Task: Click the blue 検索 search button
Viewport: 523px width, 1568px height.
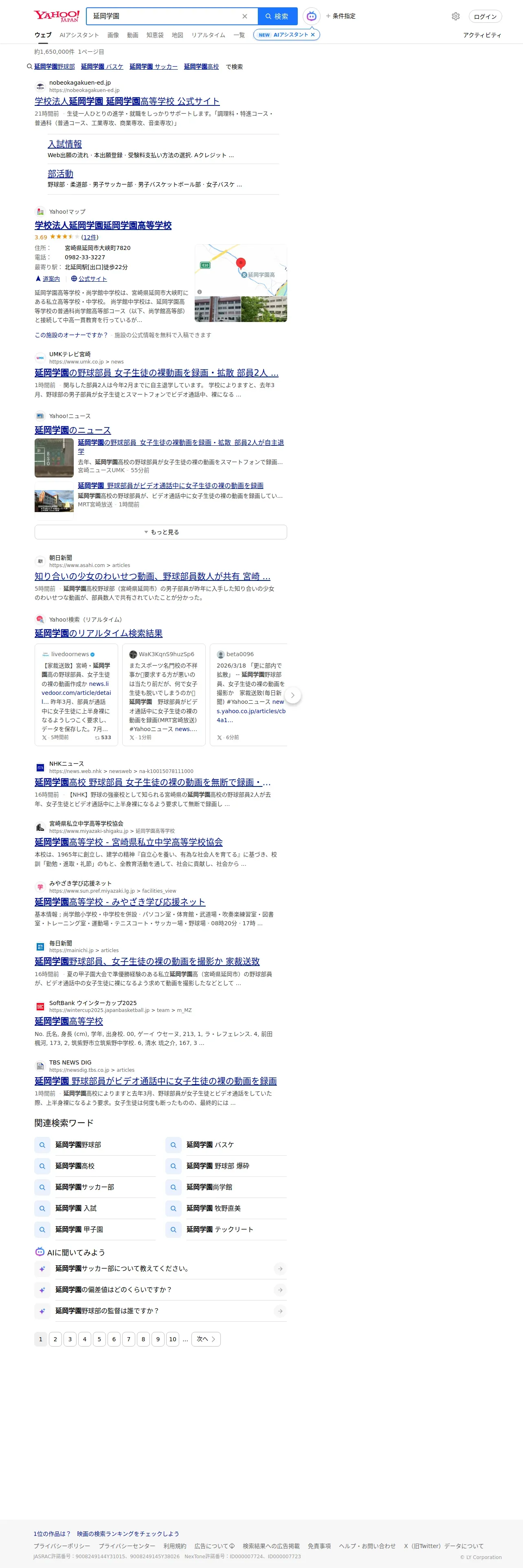Action: pyautogui.click(x=278, y=16)
